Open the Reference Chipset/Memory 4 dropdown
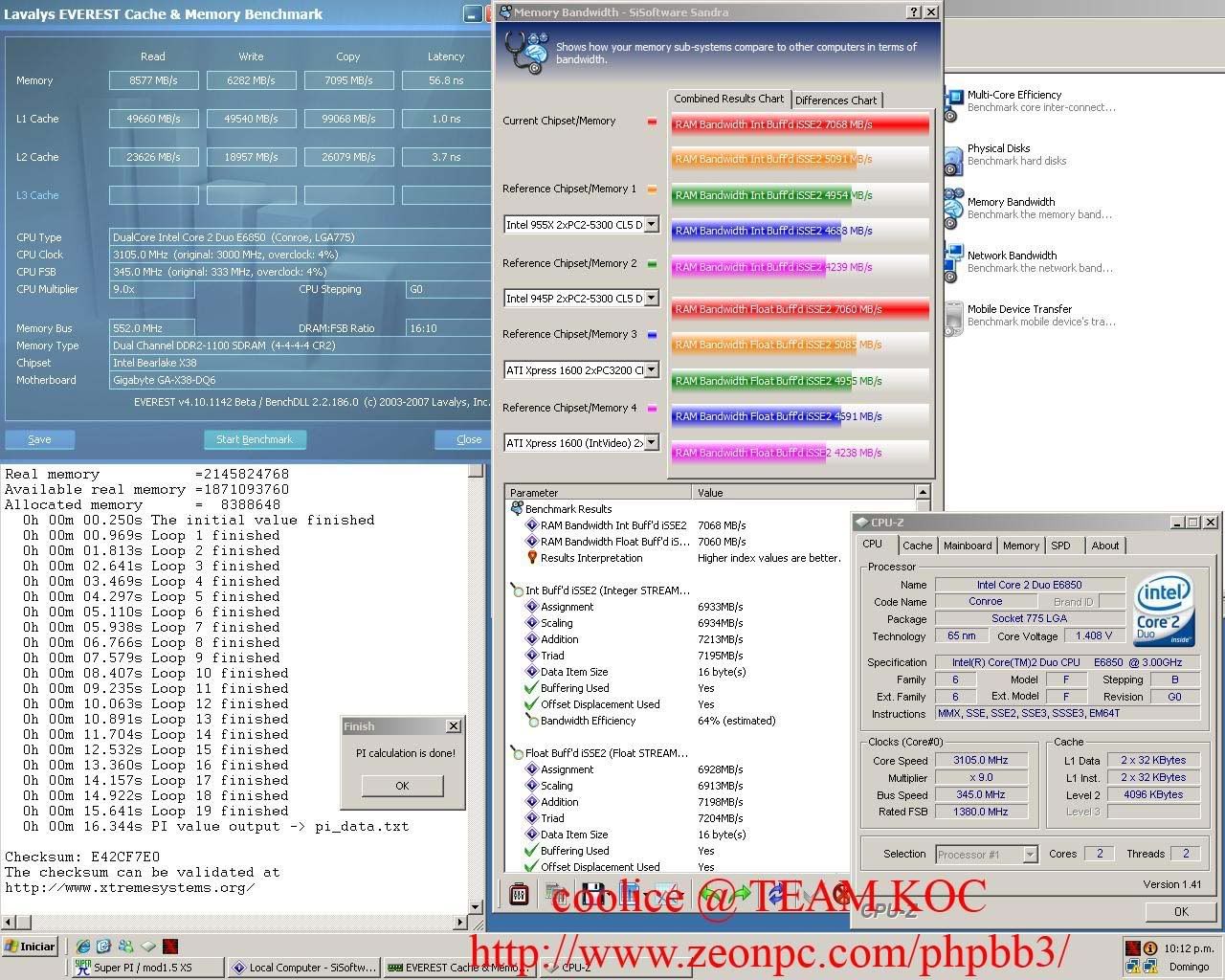The height and width of the screenshot is (980, 1225). 652,442
